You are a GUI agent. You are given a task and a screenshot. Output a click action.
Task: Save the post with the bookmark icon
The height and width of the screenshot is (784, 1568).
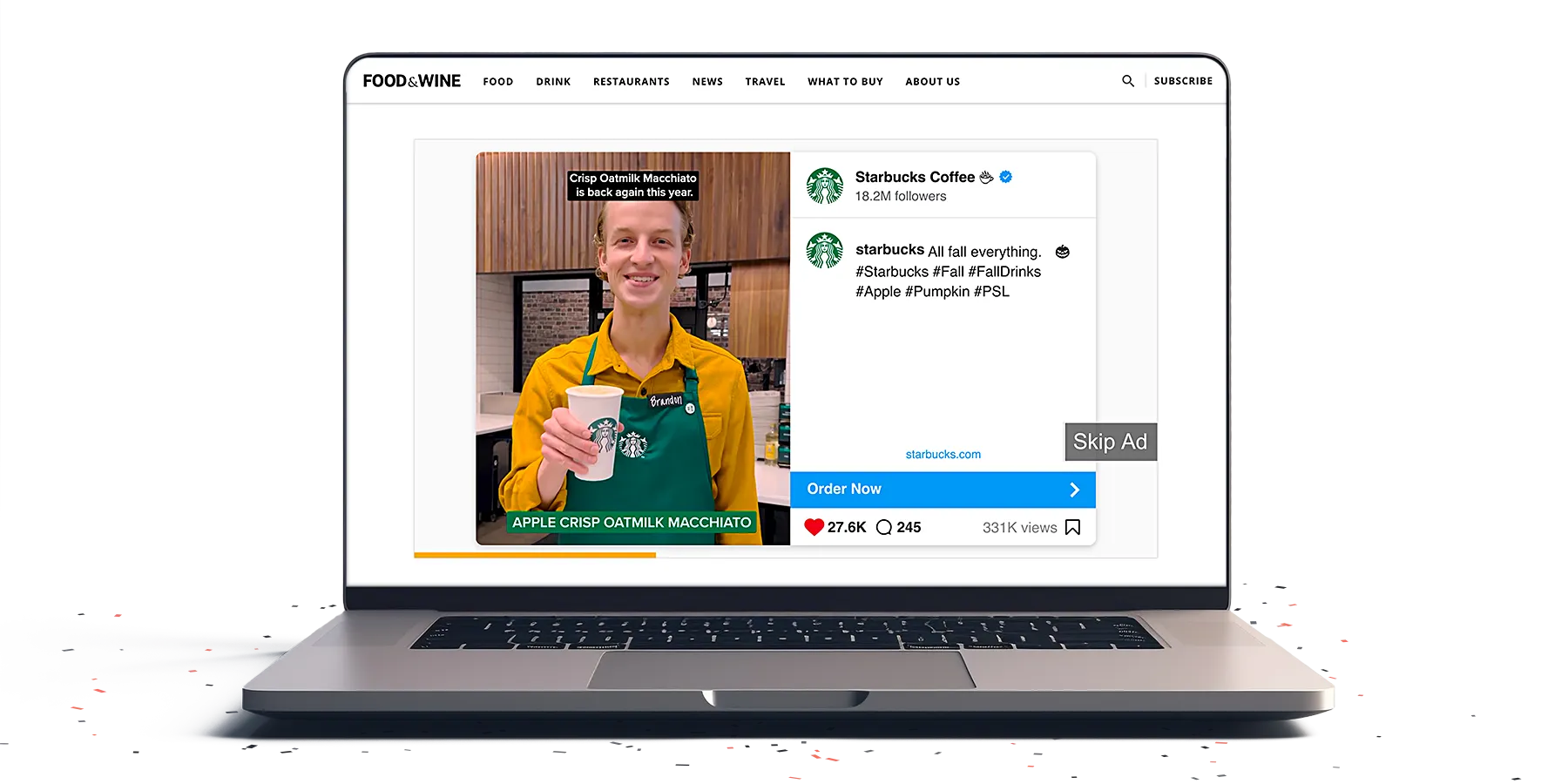tap(1072, 527)
